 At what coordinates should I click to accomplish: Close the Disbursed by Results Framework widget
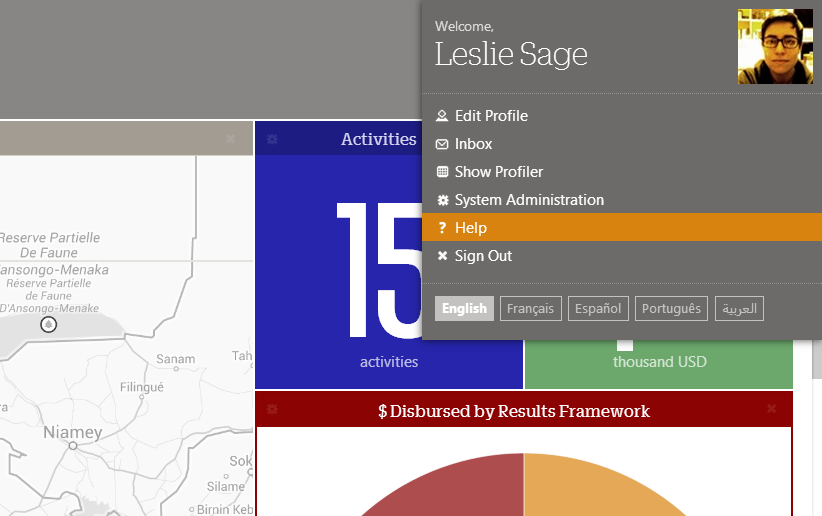coord(771,408)
